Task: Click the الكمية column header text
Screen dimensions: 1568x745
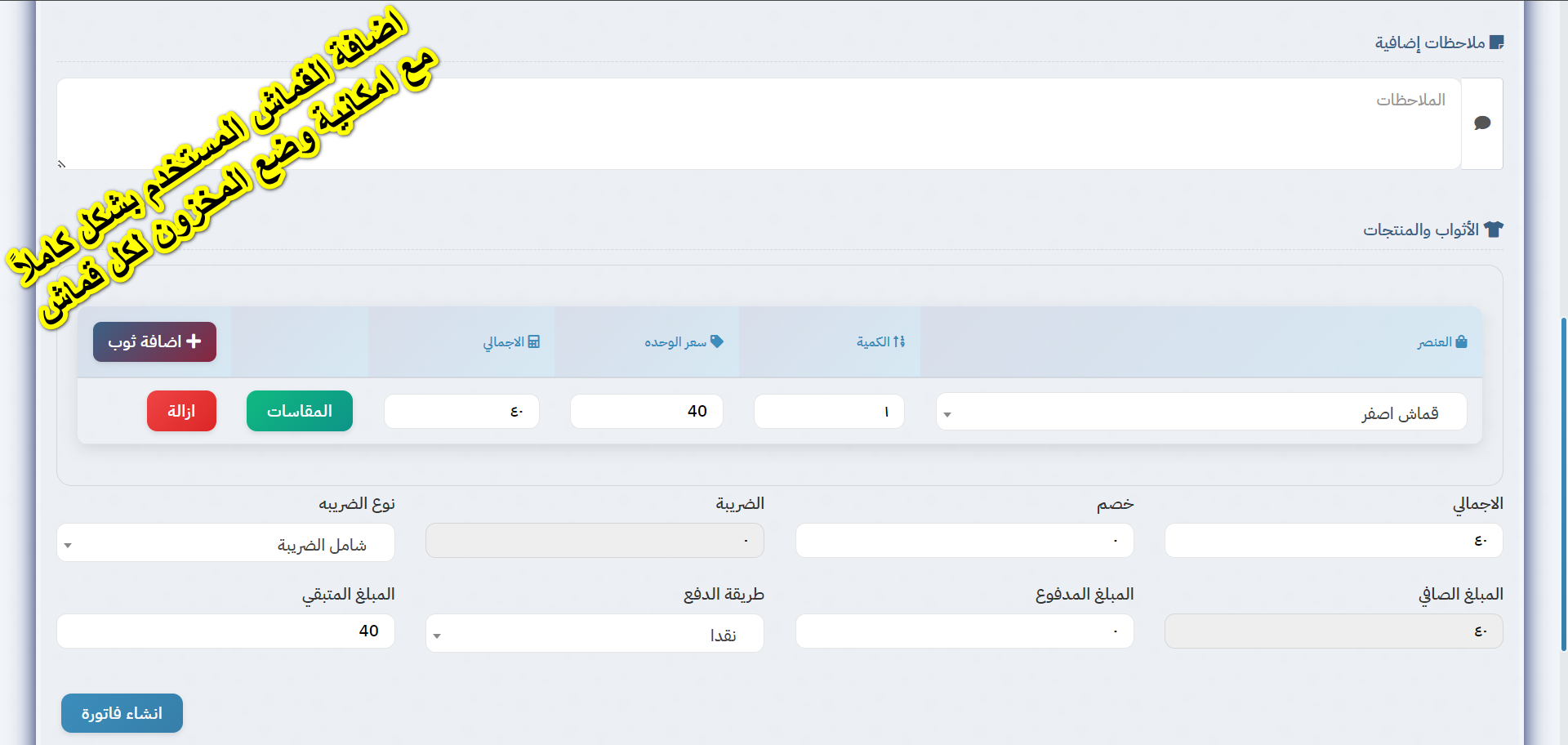Action: tap(873, 341)
